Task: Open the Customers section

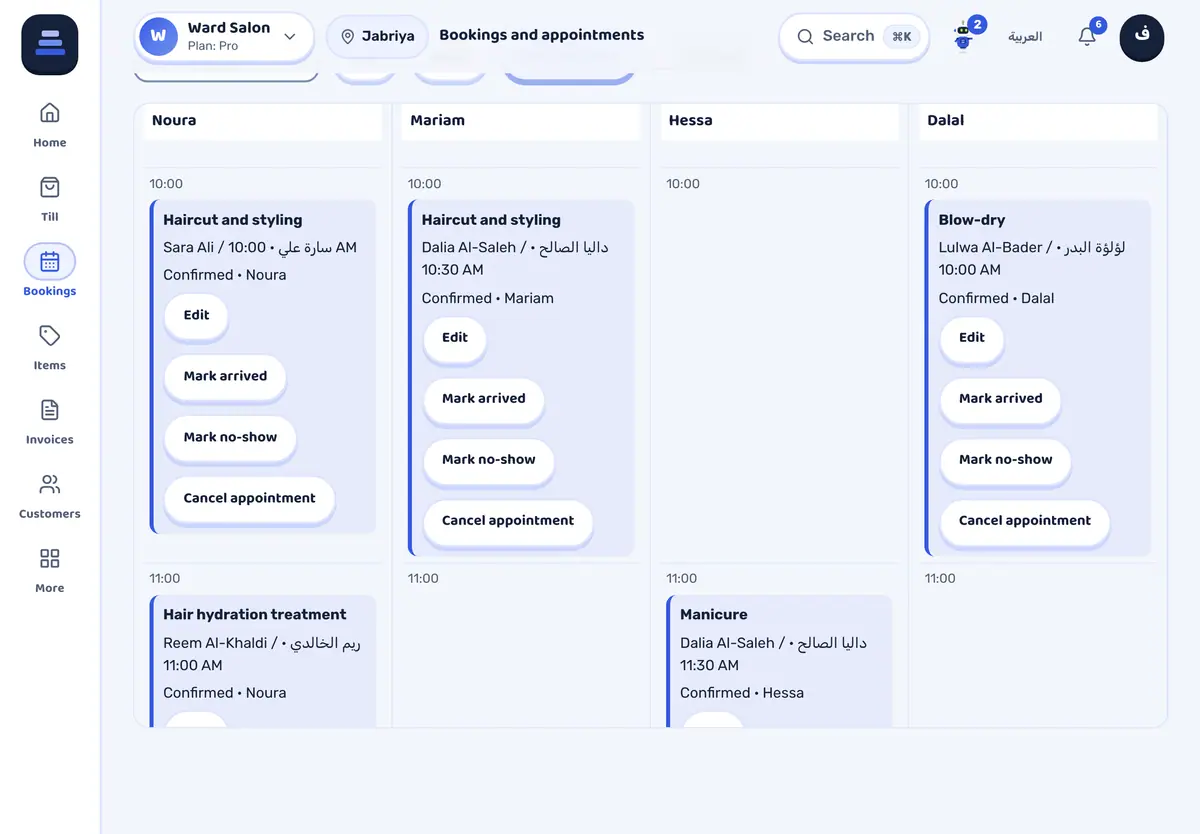Action: coord(50,495)
